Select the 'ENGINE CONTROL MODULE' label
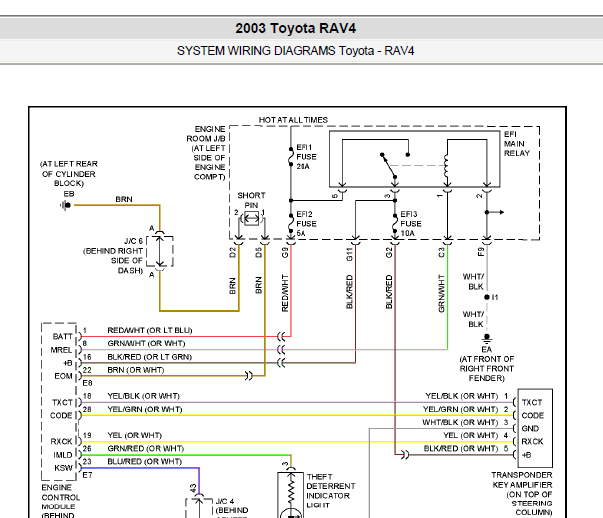This screenshot has width=603, height=518. click(61, 497)
